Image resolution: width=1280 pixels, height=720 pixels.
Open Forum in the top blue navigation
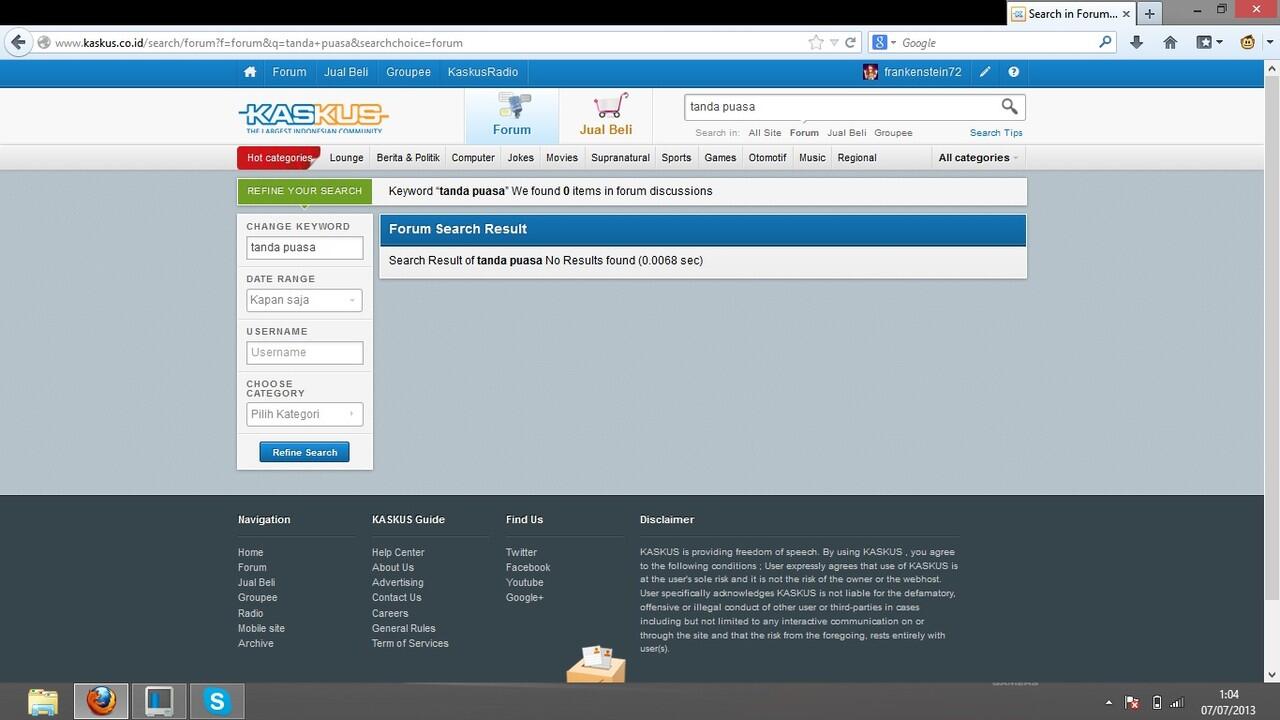tap(289, 72)
